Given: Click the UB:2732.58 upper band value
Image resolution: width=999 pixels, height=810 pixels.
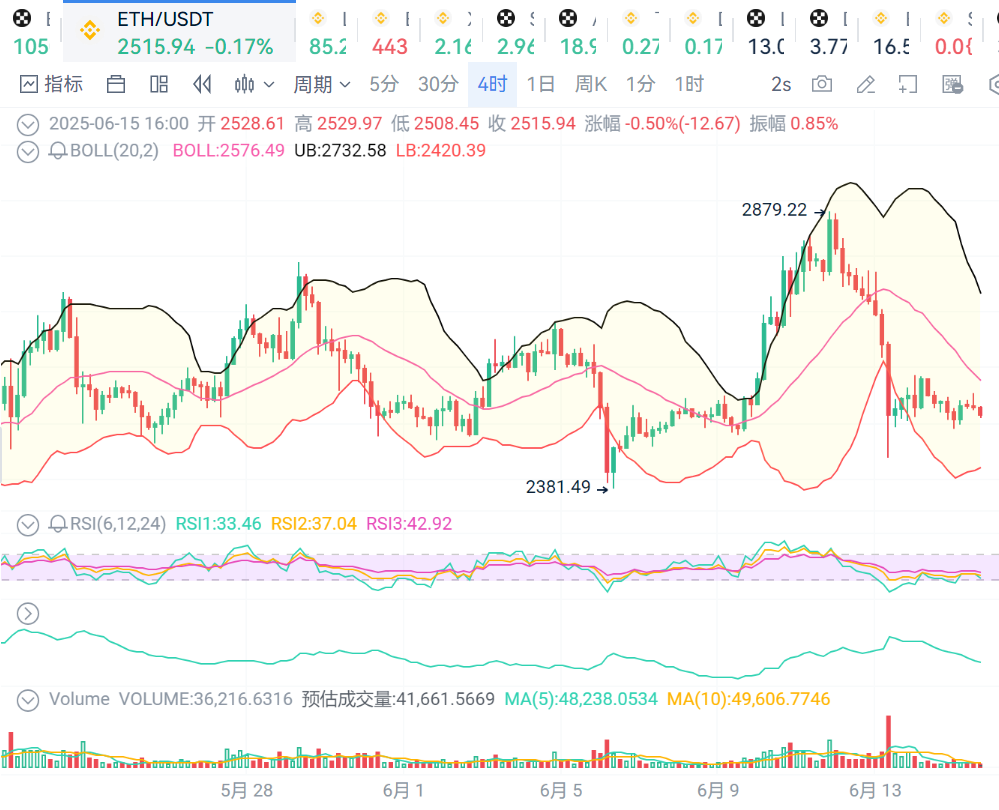Looking at the screenshot, I should 340,150.
